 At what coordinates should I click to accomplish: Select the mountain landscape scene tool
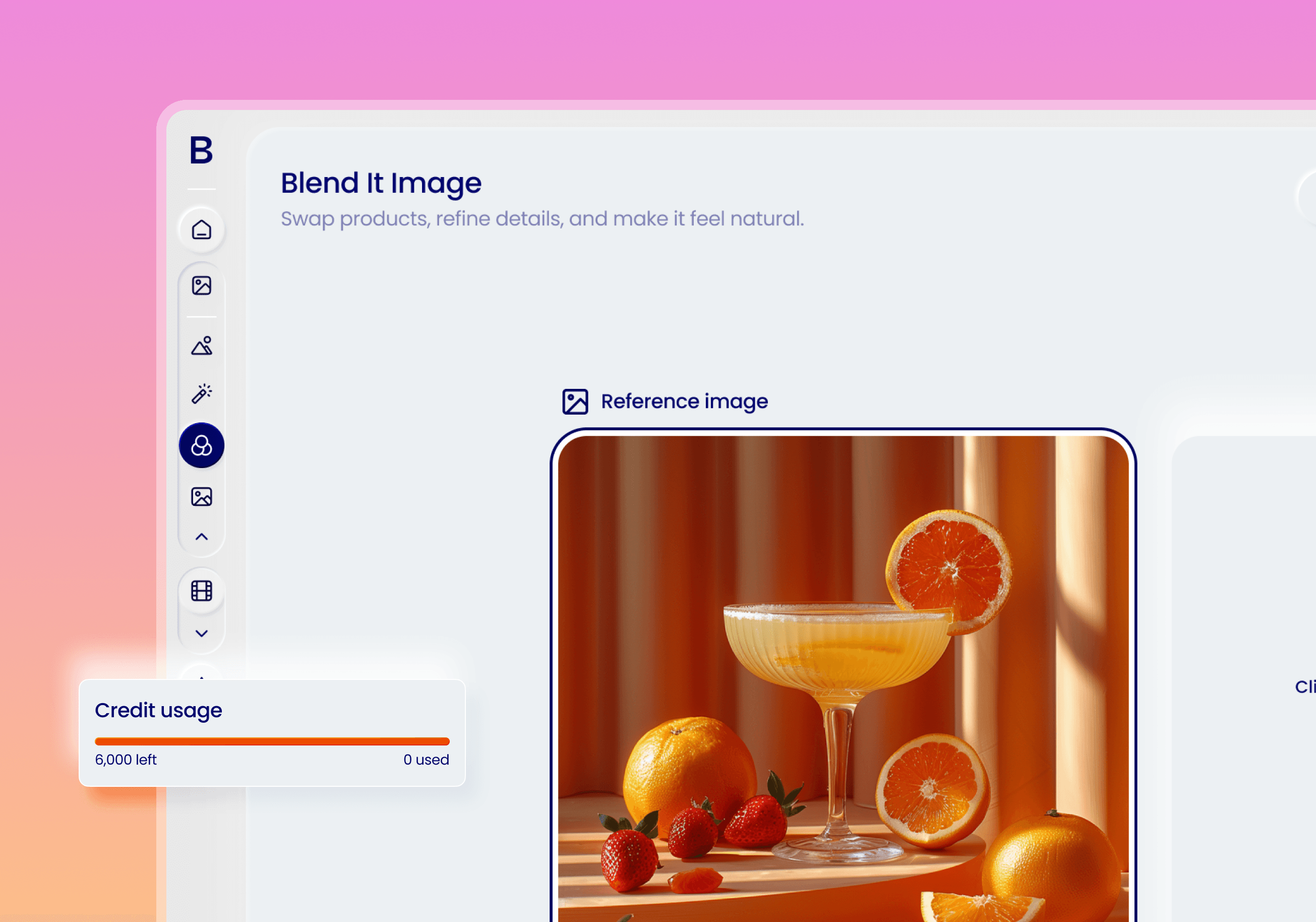201,346
